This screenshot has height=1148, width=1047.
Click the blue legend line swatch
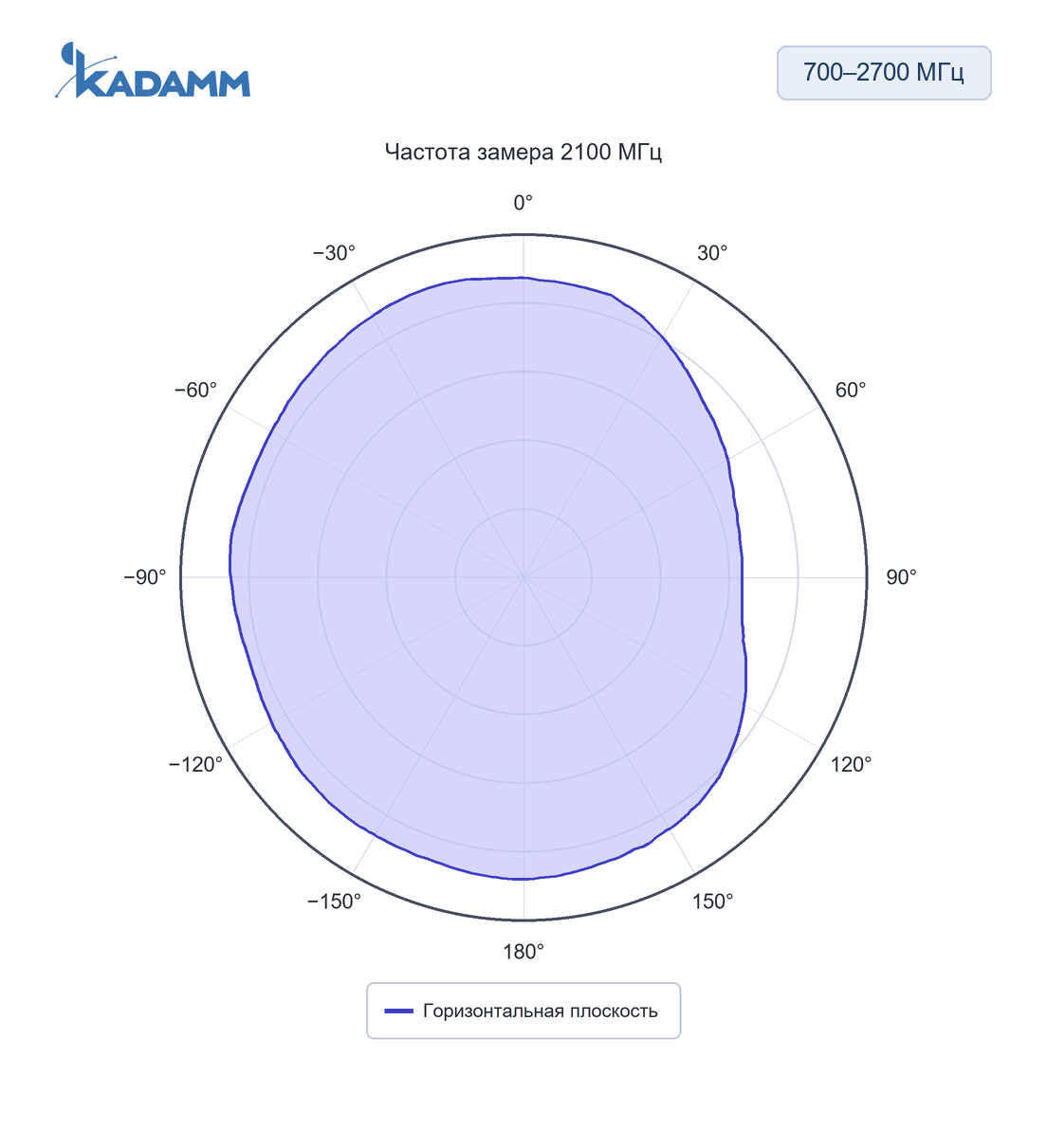[x=399, y=1011]
